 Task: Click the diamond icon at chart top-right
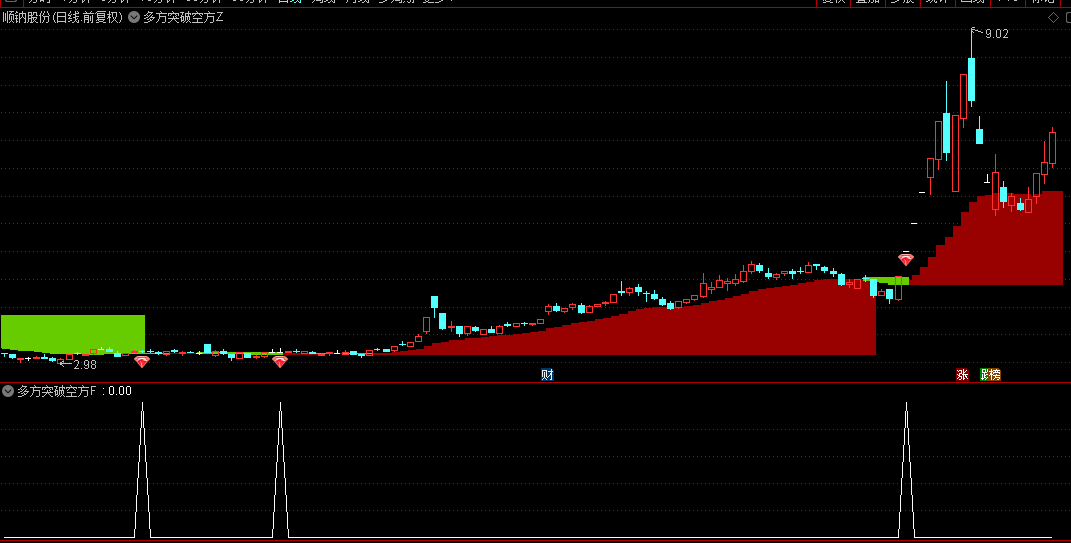(1053, 18)
